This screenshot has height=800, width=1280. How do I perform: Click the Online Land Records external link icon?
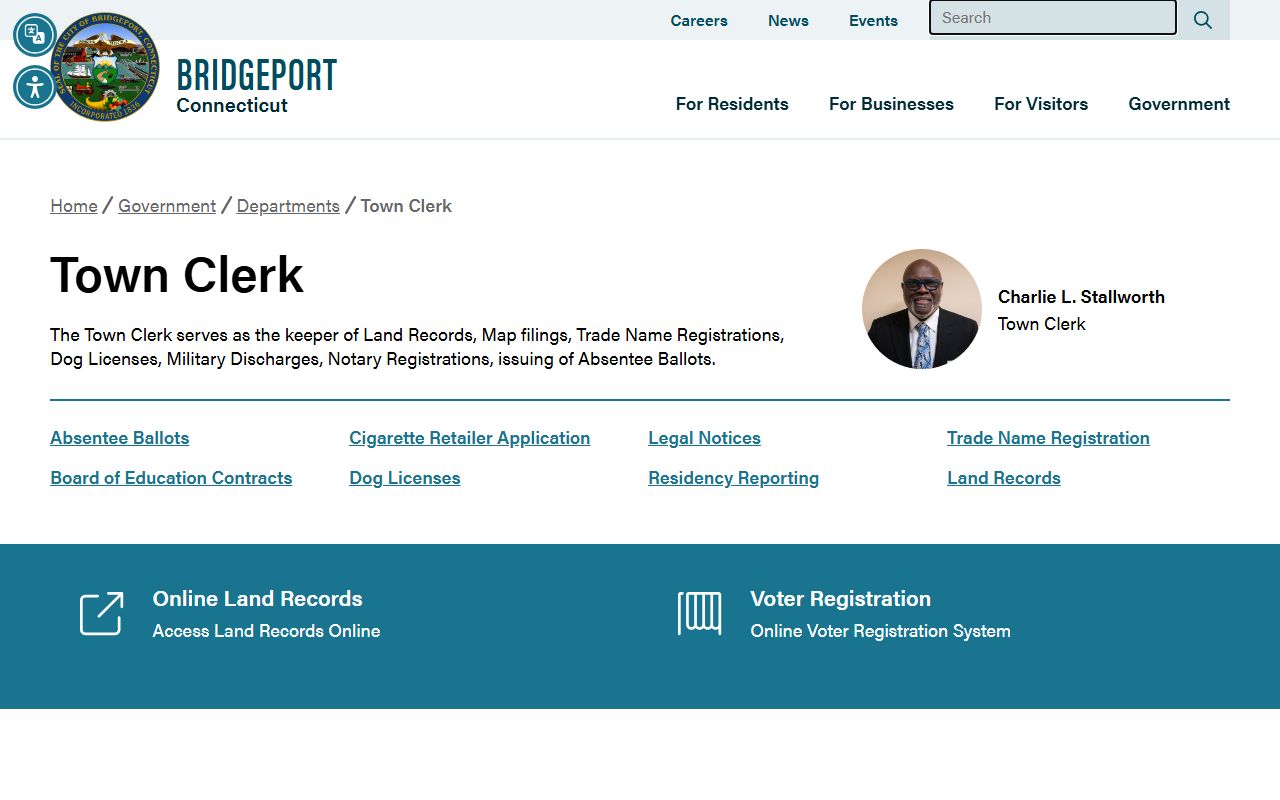click(x=101, y=613)
